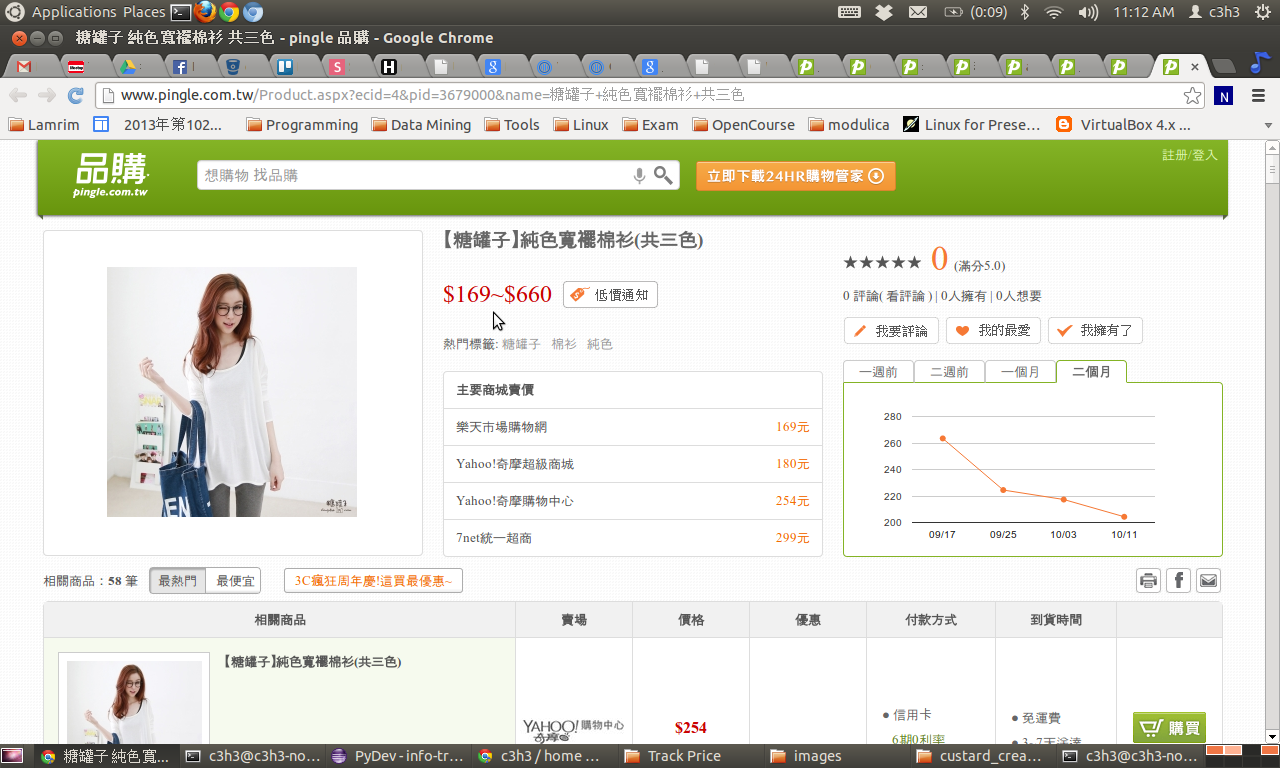Click the Chrome forward arrow

[x=46, y=95]
